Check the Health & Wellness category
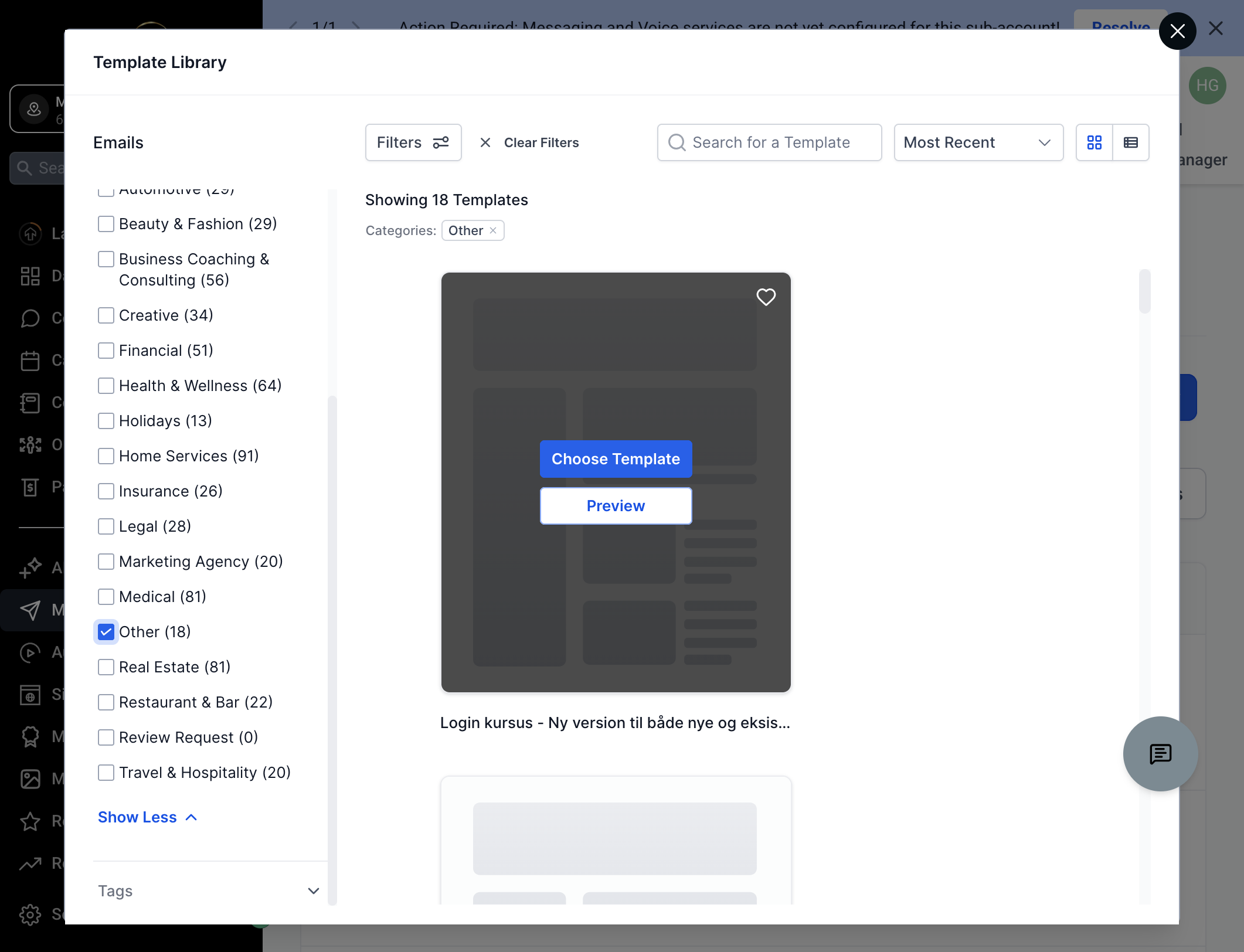 tap(106, 386)
